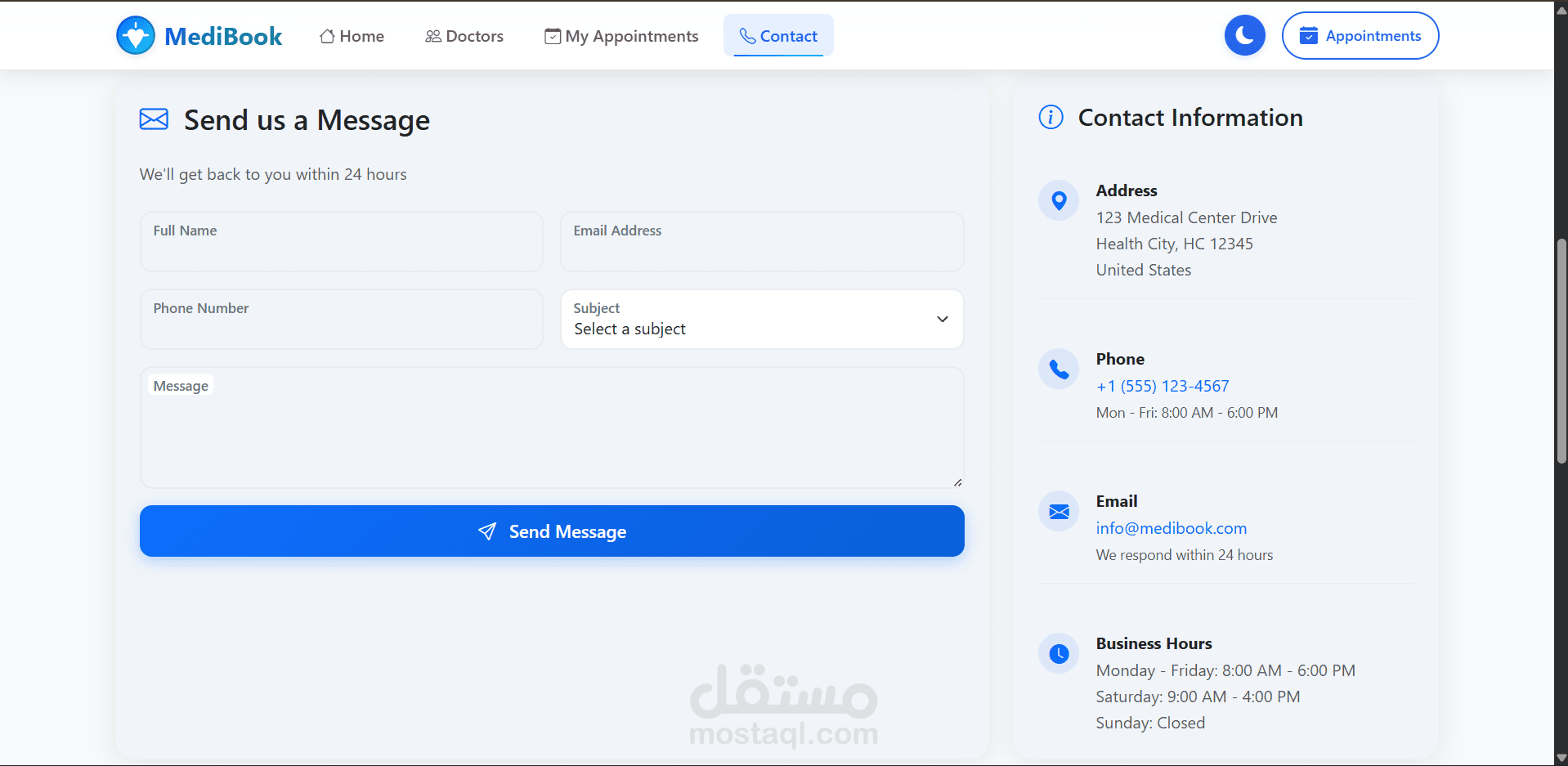This screenshot has width=1568, height=766.
Task: Click the text "Saturday: 9:00 AM - 4:00 PM"
Action: 1198,697
